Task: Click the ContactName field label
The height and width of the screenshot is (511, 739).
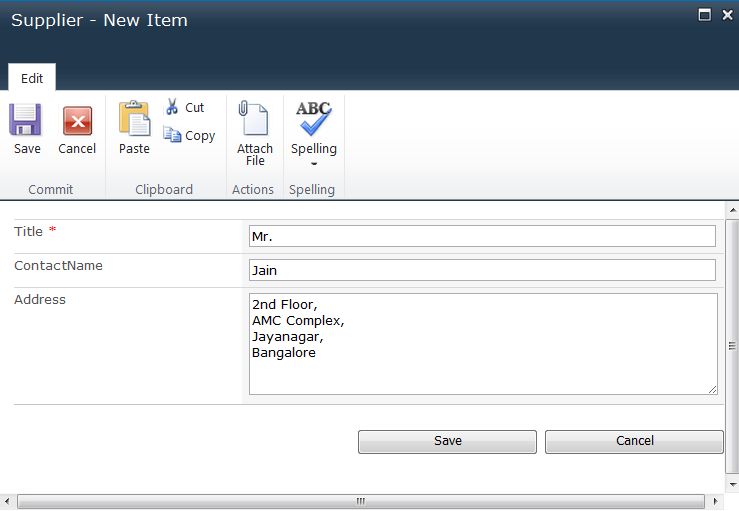Action: [58, 265]
